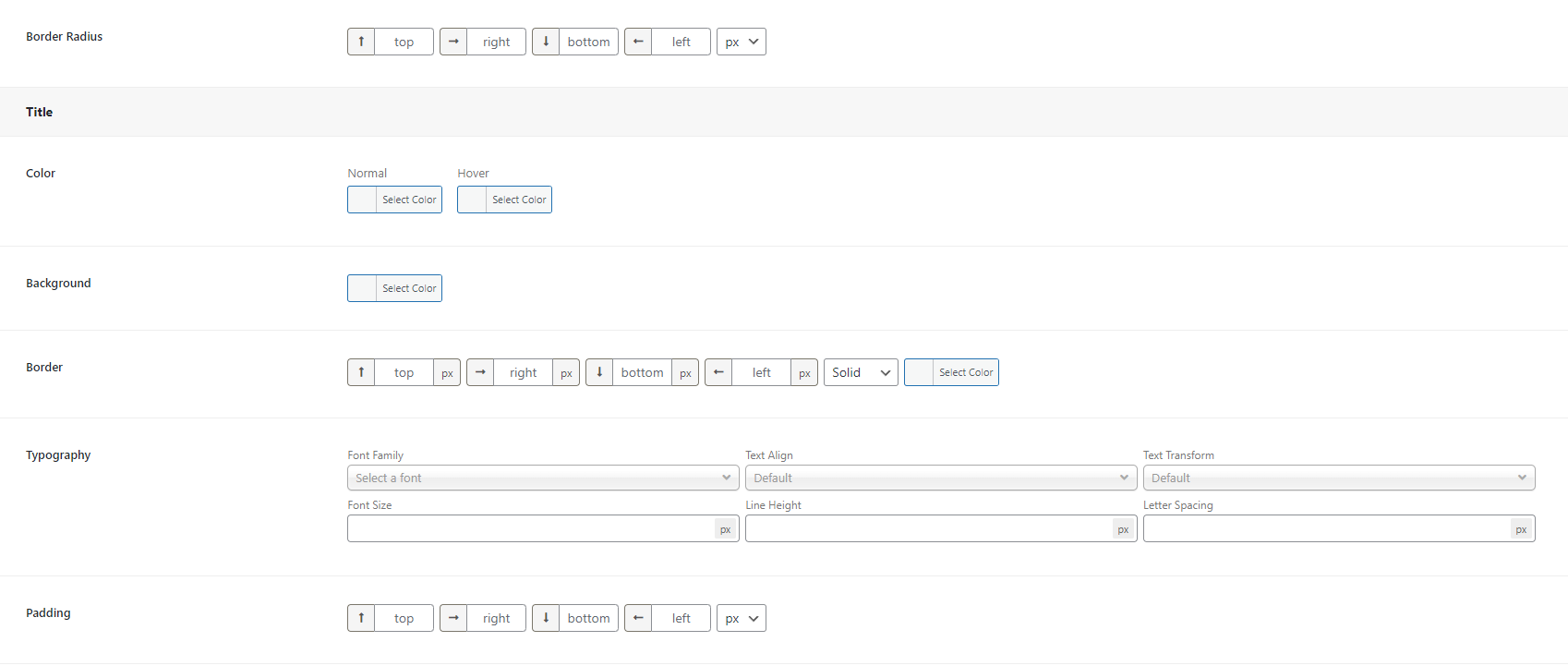1568x666 pixels.
Task: Open the Solid border style dropdown
Action: pos(860,372)
